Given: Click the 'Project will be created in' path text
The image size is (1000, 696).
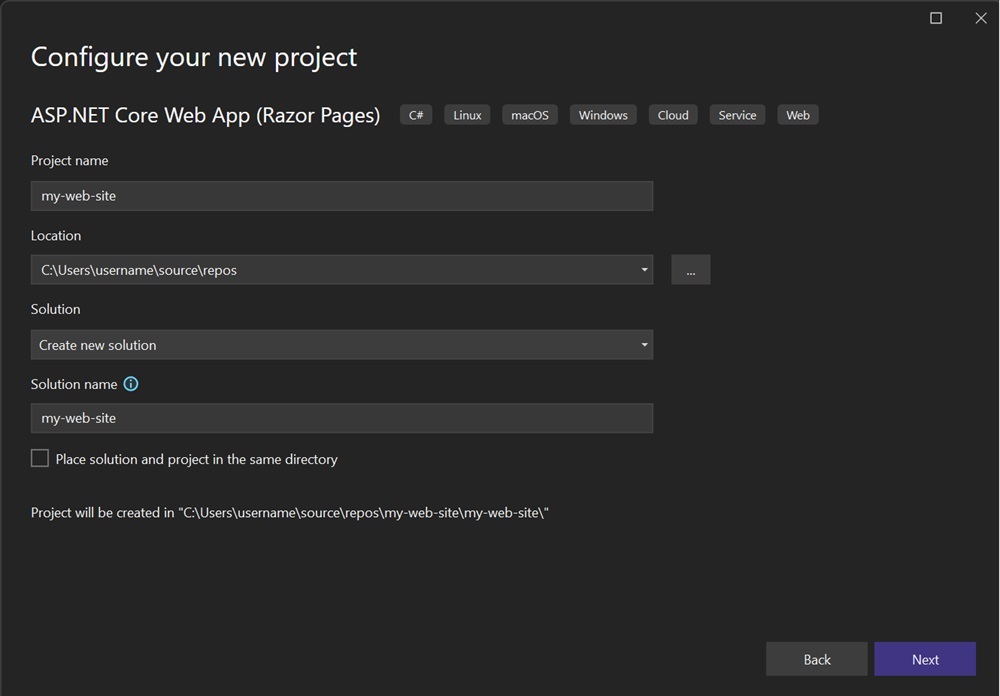Looking at the screenshot, I should click(x=290, y=513).
